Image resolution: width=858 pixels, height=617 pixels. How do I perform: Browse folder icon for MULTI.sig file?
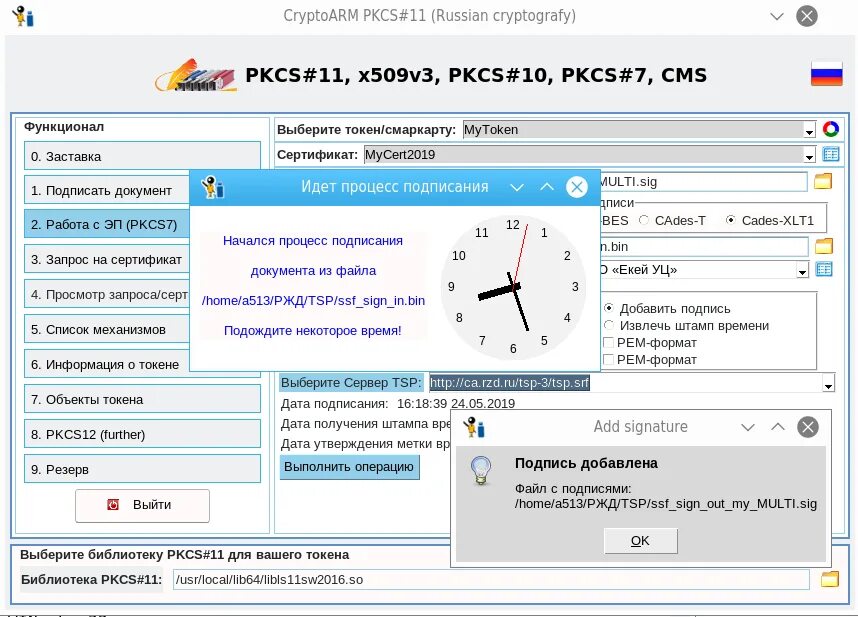823,181
